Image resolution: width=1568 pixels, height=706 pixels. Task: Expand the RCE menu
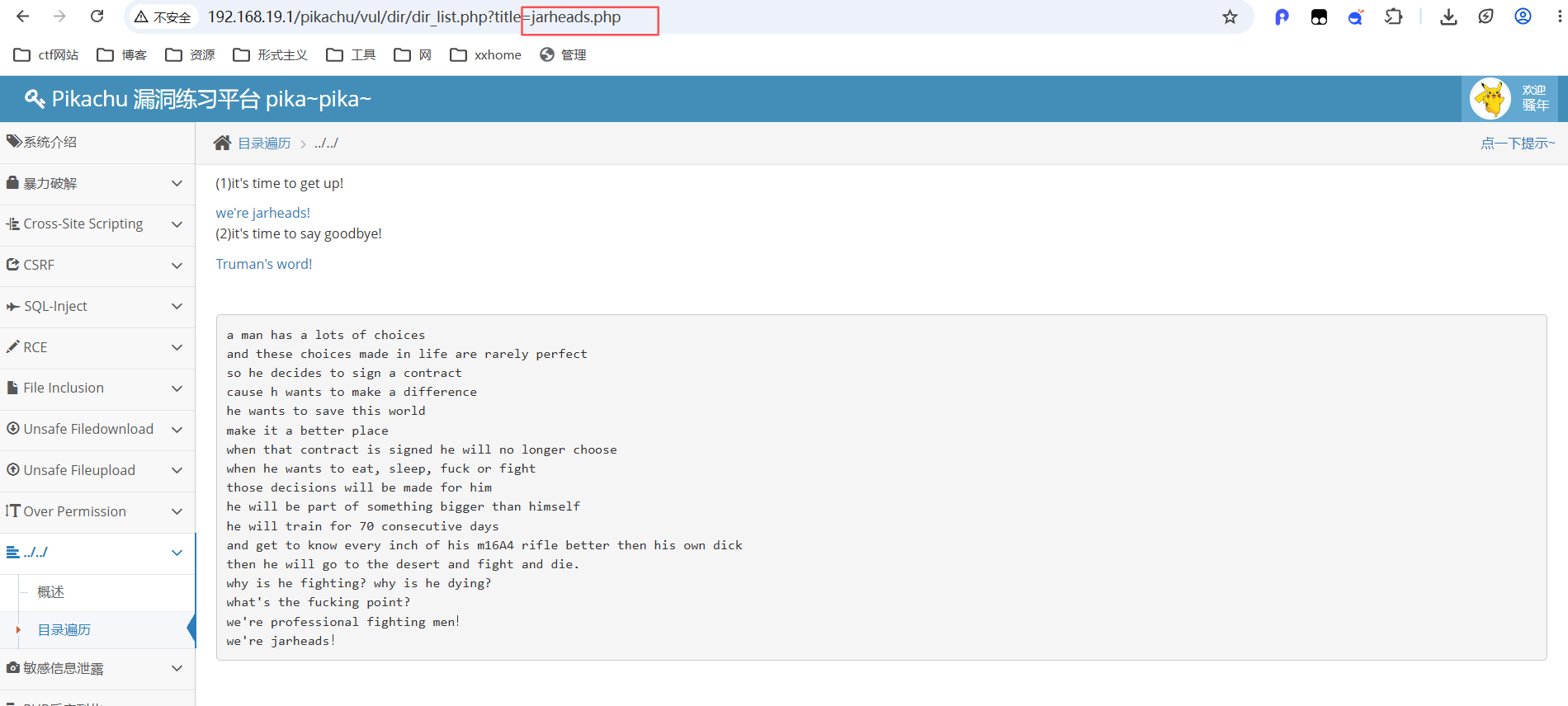point(97,347)
